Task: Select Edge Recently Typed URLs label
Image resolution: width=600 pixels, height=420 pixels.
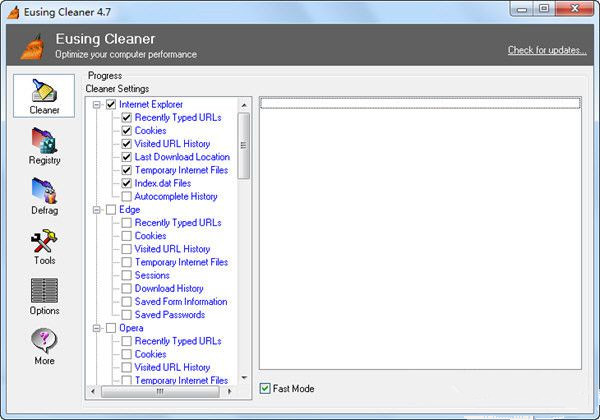Action: (178, 223)
